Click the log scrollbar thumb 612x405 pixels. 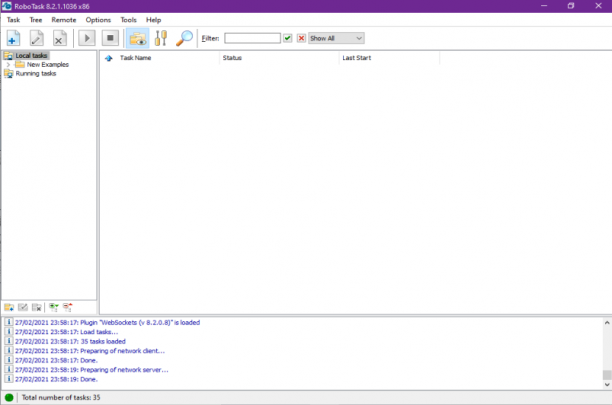607,375
